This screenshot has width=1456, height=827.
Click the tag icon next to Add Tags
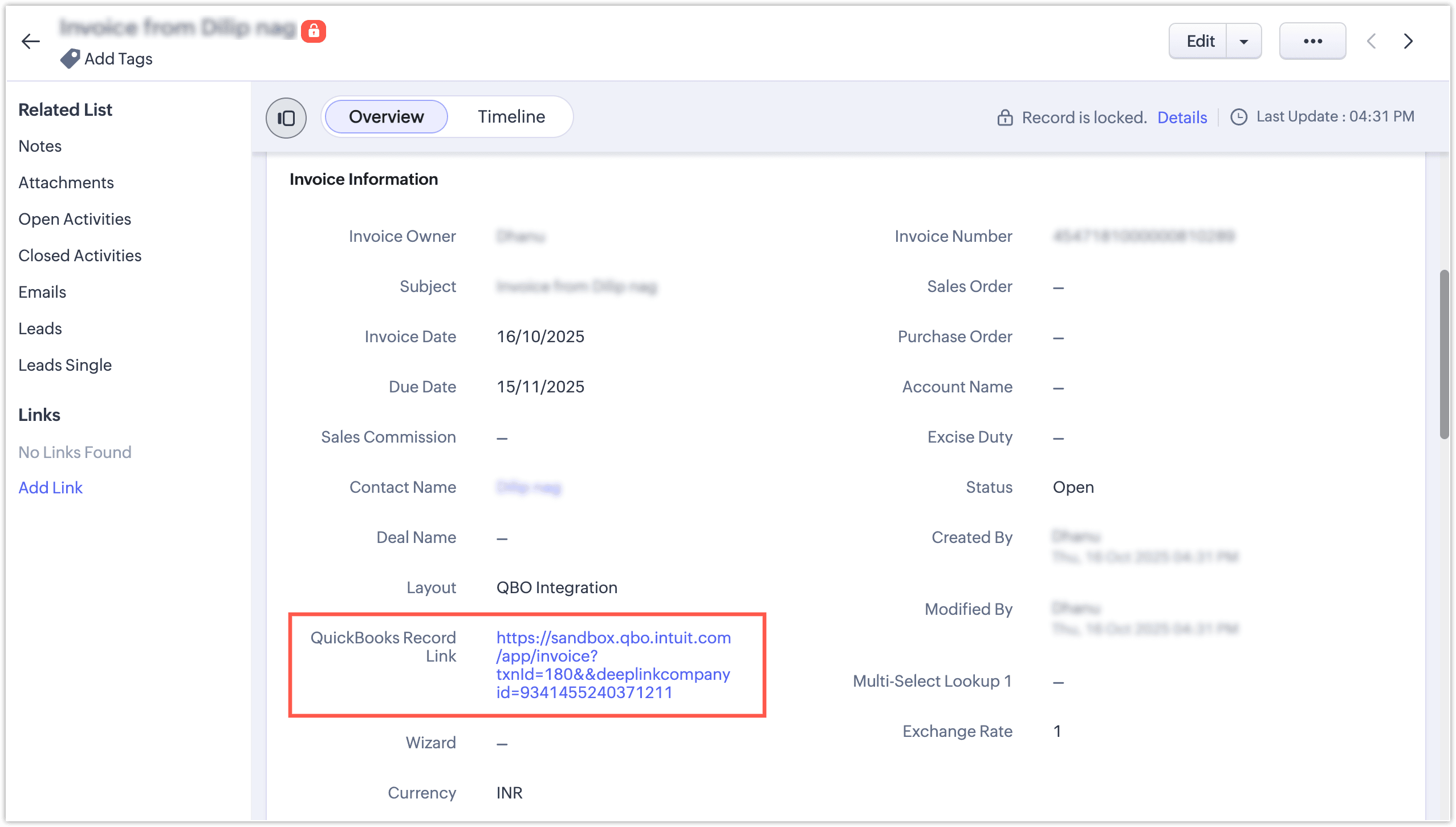click(70, 59)
